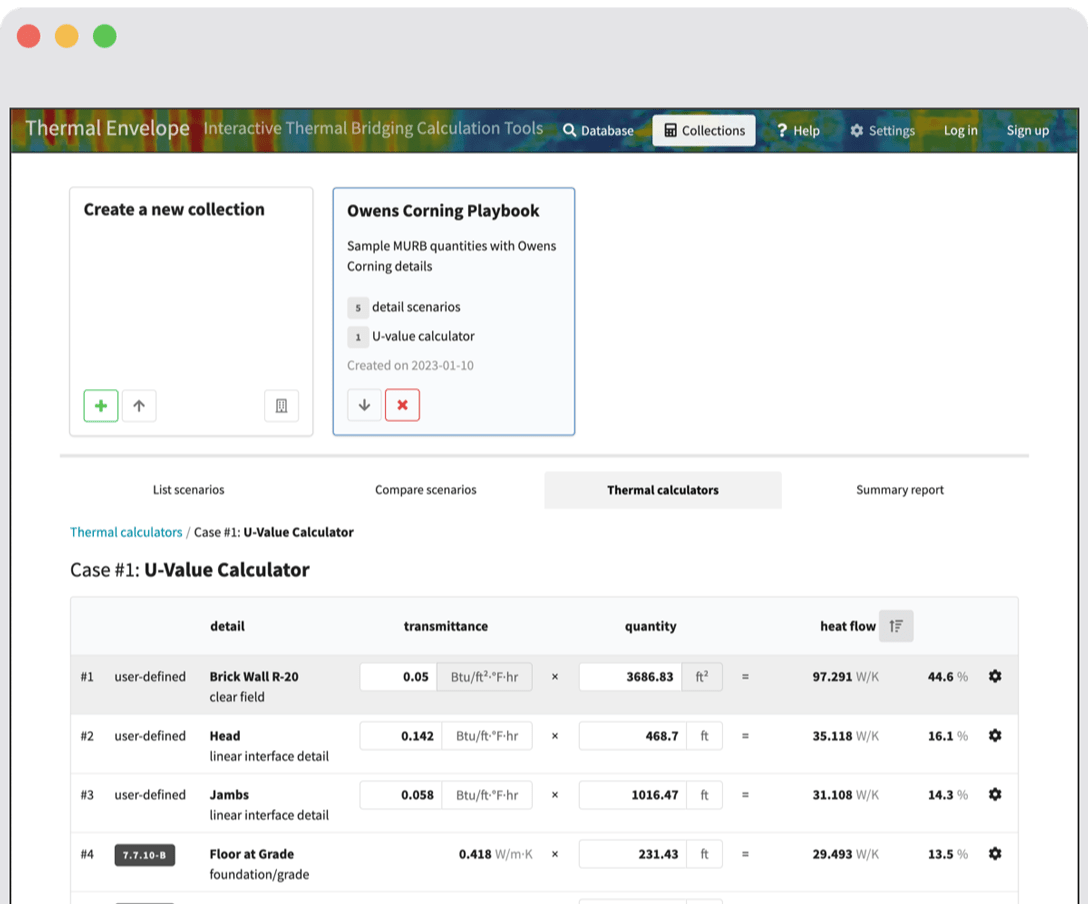Click the up arrow upload icon
Viewport: 1088px width, 904px height.
tap(139, 406)
